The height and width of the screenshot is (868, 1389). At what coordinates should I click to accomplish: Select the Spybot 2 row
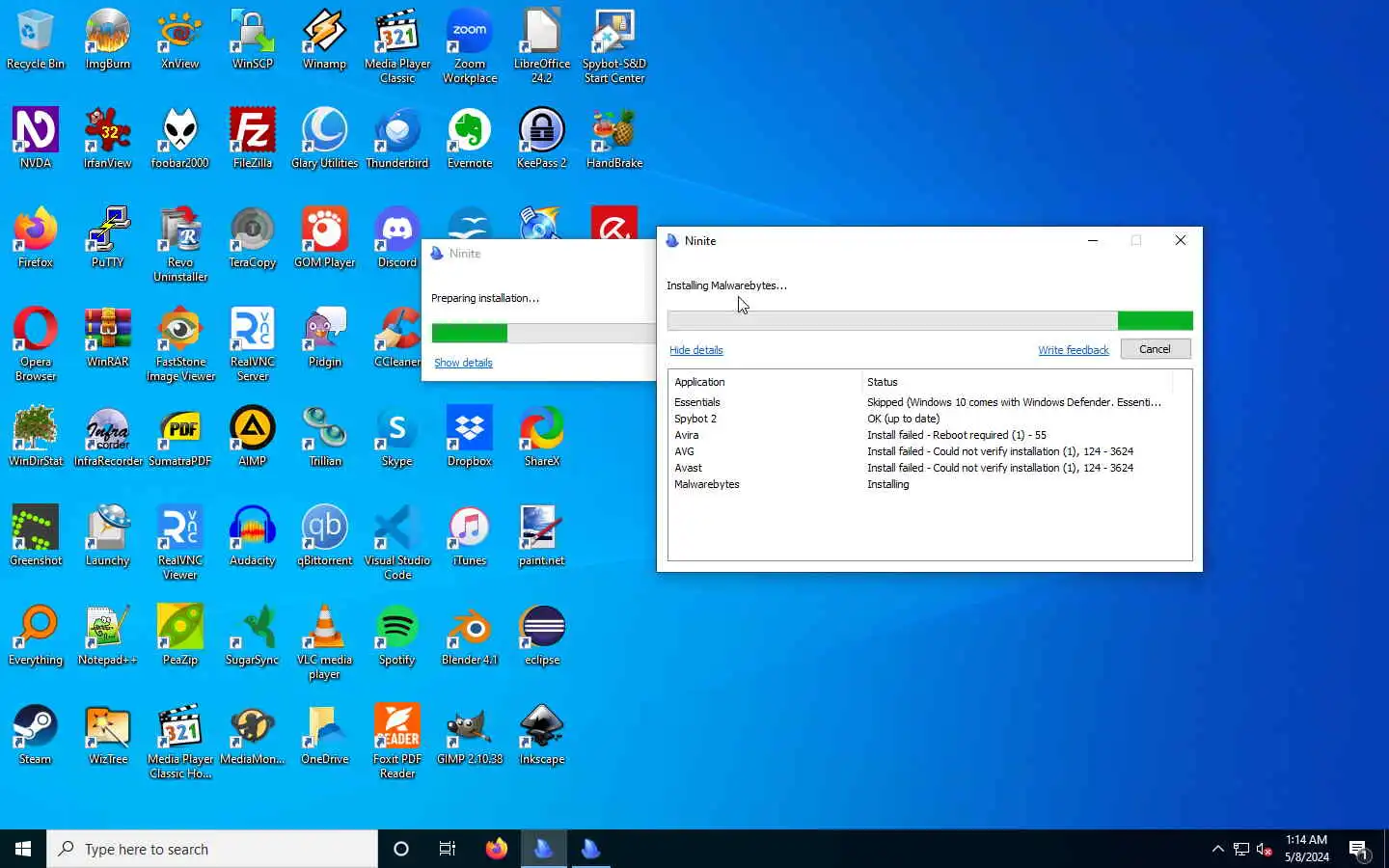click(930, 419)
